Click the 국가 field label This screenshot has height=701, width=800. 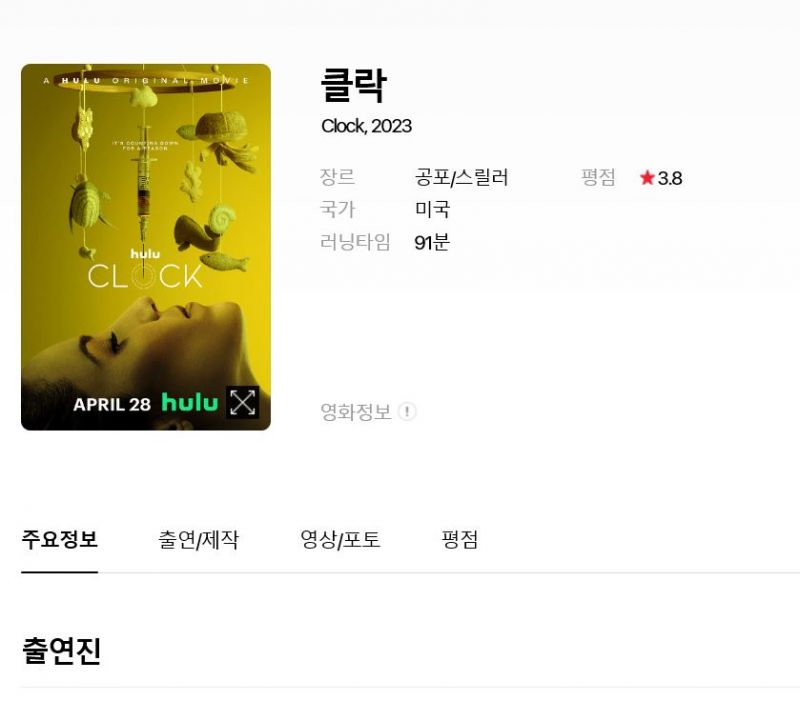(x=337, y=209)
